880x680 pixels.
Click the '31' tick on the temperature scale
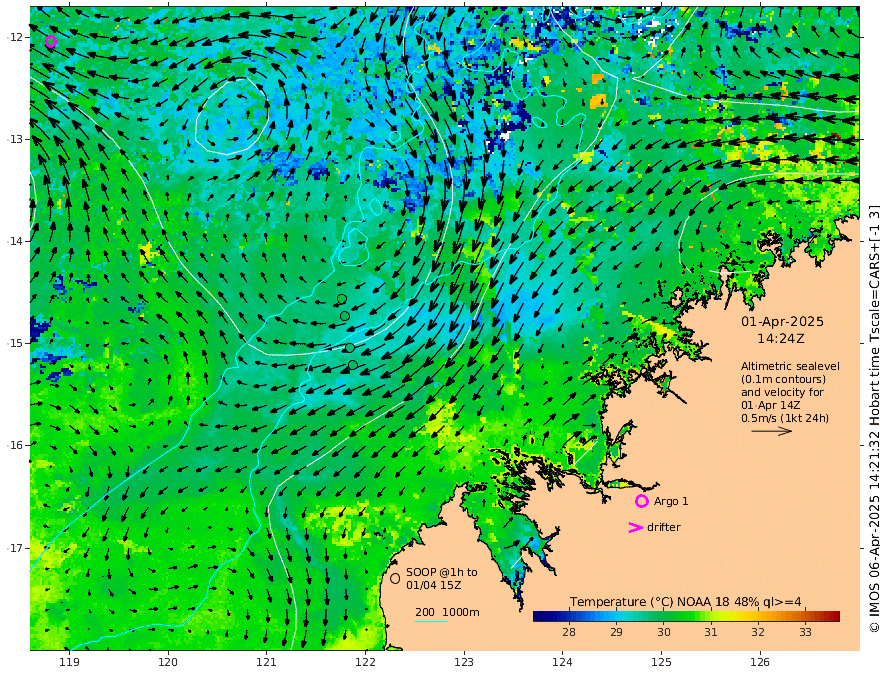tap(711, 632)
